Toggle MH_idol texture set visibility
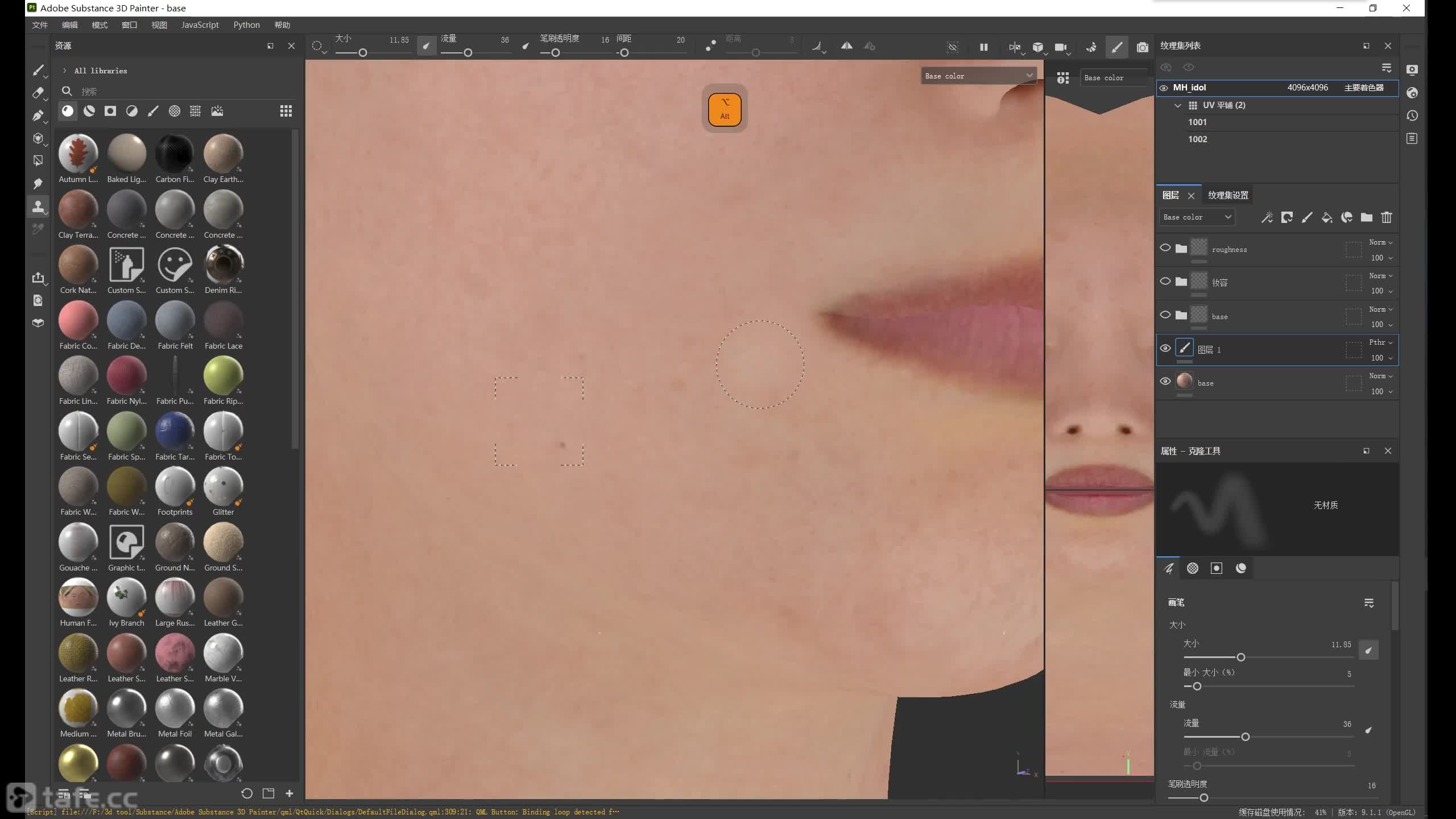Image resolution: width=1456 pixels, height=819 pixels. (1164, 88)
